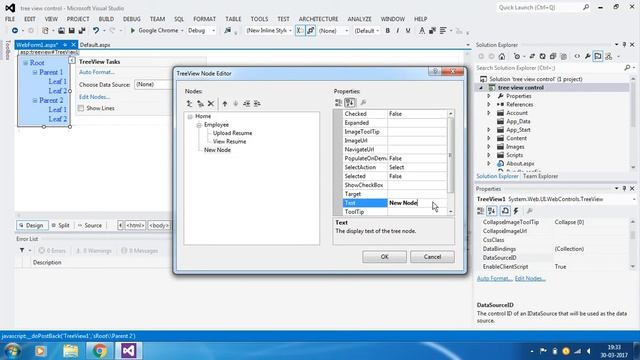Expand the References node in Solution Explorer
640x360 pixels.
point(489,104)
